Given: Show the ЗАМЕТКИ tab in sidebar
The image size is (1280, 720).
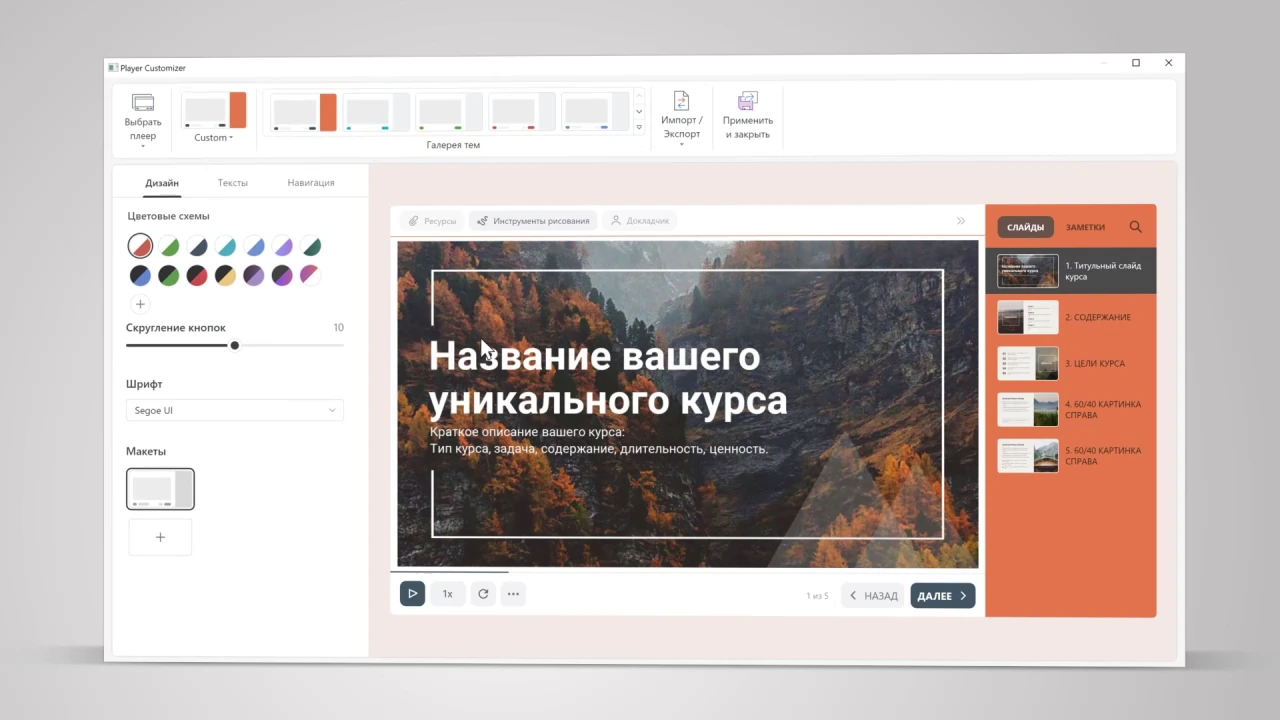Looking at the screenshot, I should [1085, 227].
